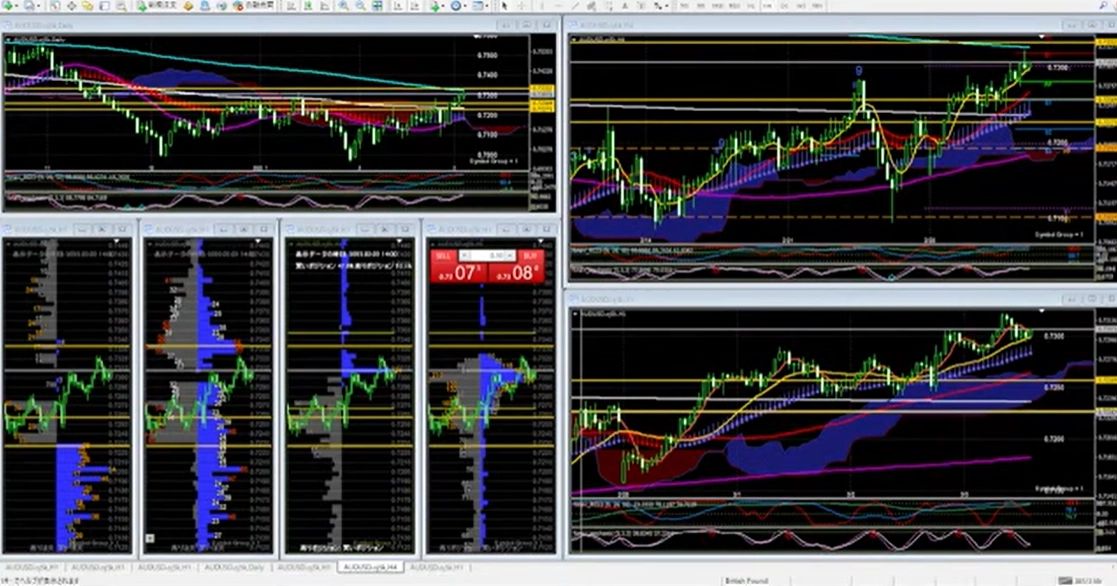The height and width of the screenshot is (586, 1117).
Task: Switch timeframe to M15
Action: (717, 6)
